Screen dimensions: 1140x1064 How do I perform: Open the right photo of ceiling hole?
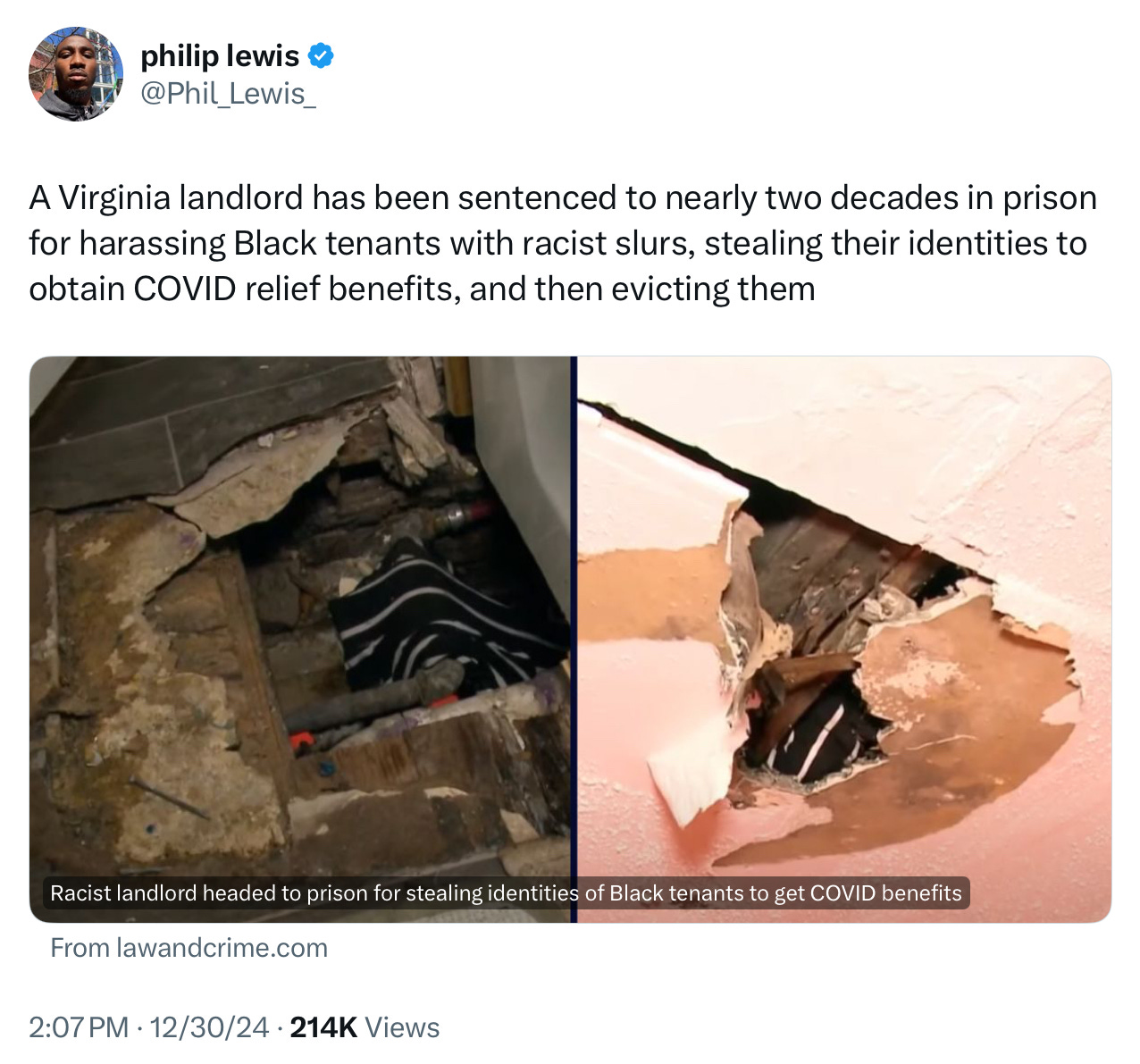click(844, 639)
